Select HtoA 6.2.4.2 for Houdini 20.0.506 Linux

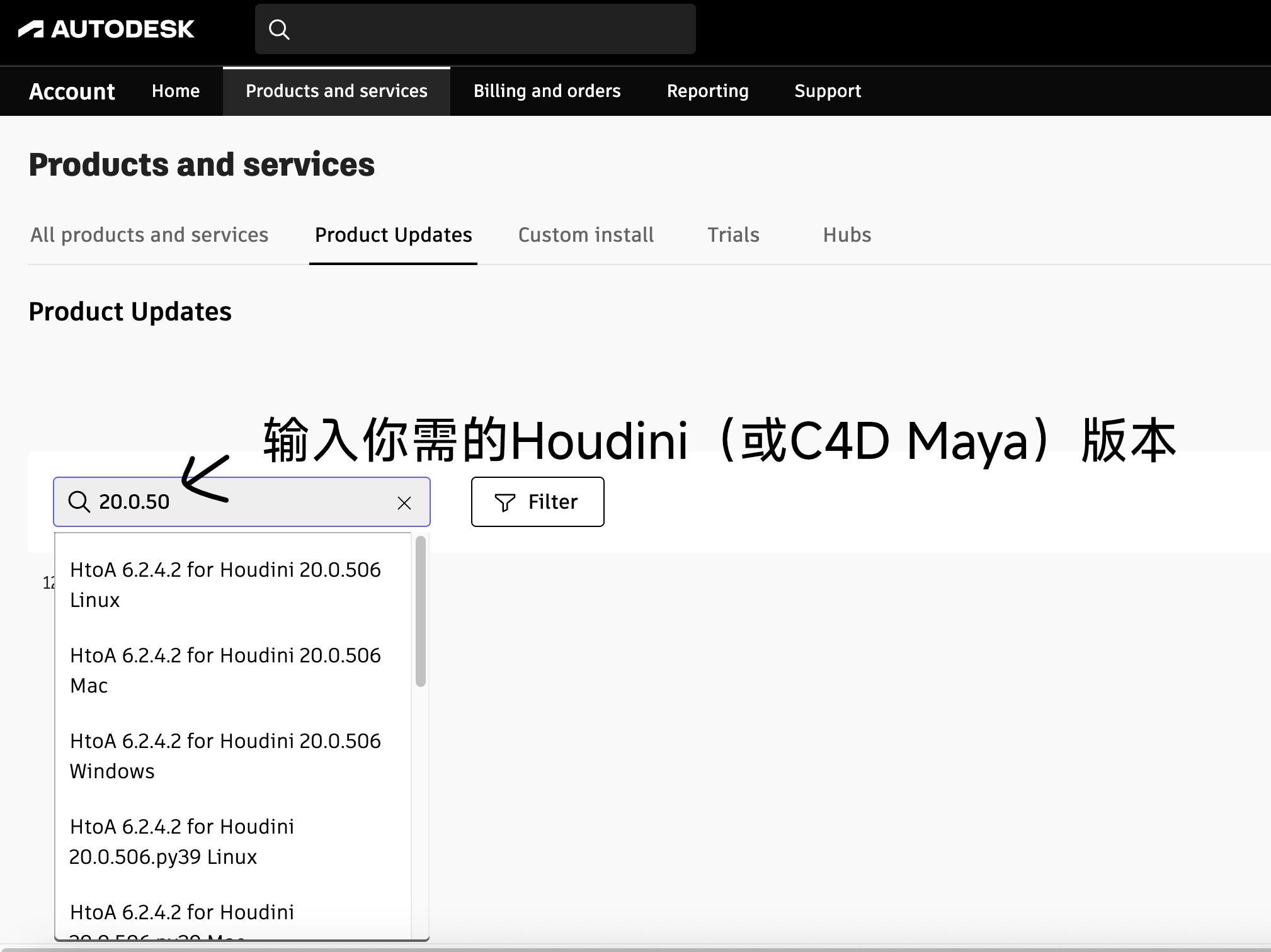point(225,585)
